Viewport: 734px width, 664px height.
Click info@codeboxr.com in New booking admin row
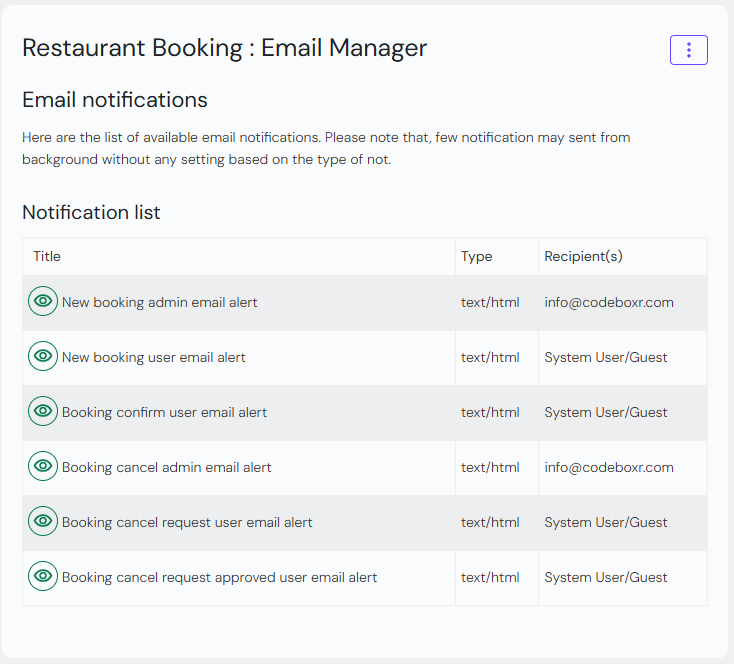click(x=609, y=302)
